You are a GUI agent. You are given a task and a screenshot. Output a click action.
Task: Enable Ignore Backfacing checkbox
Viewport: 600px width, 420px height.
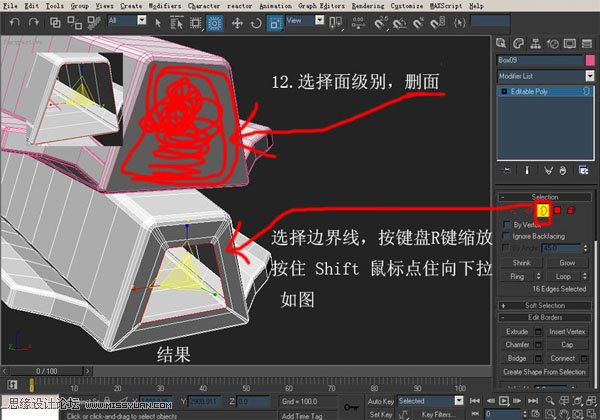(x=507, y=236)
